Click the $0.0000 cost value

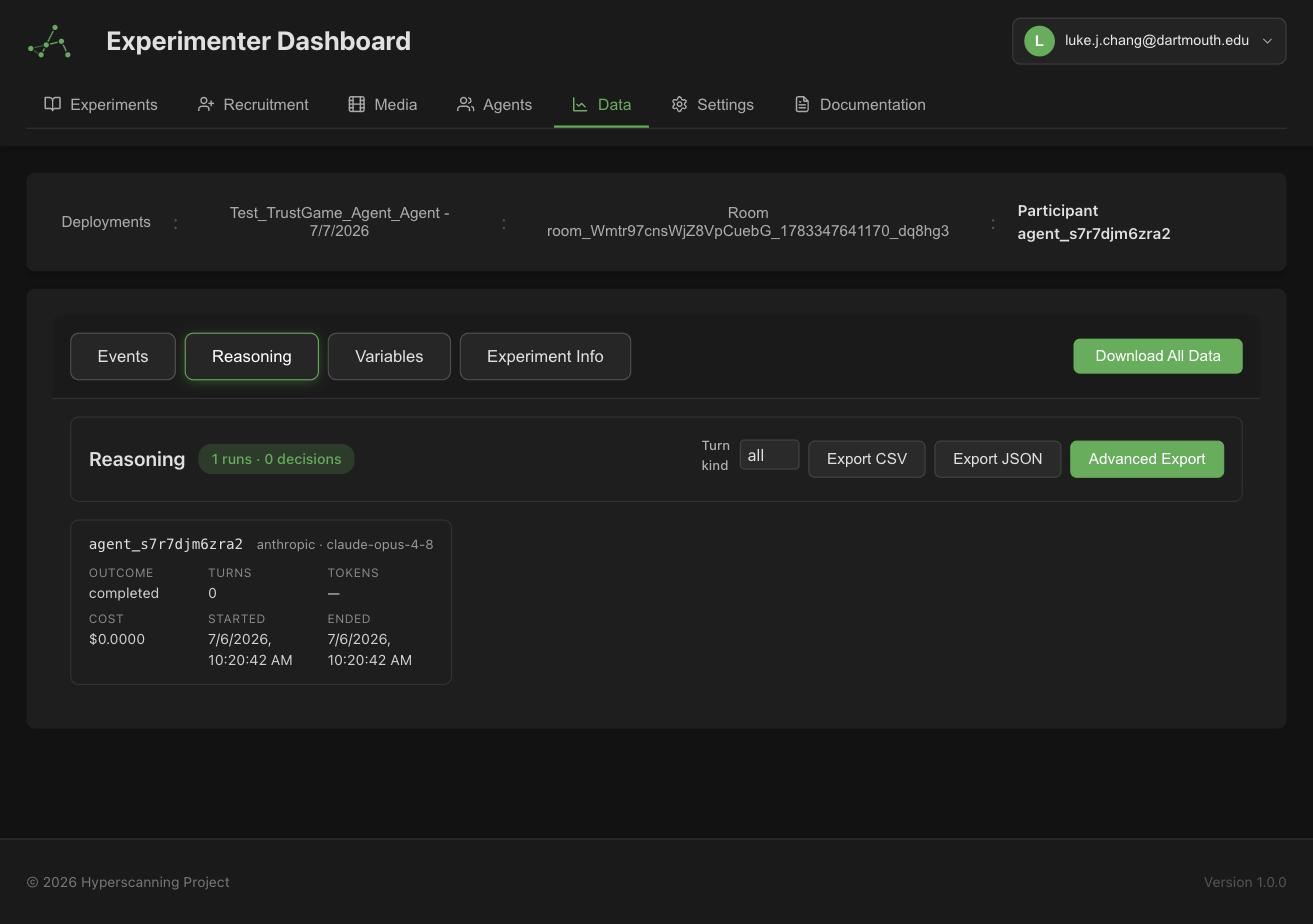tap(117, 639)
